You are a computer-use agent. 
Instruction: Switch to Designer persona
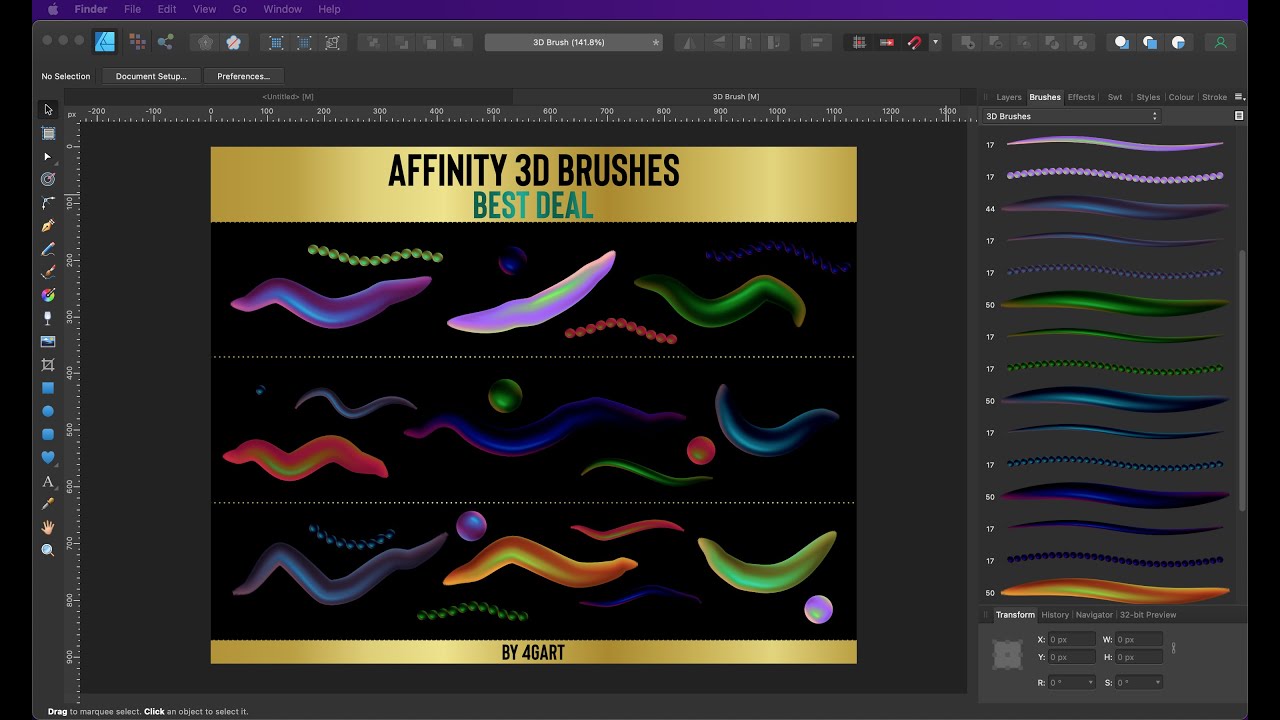point(105,42)
